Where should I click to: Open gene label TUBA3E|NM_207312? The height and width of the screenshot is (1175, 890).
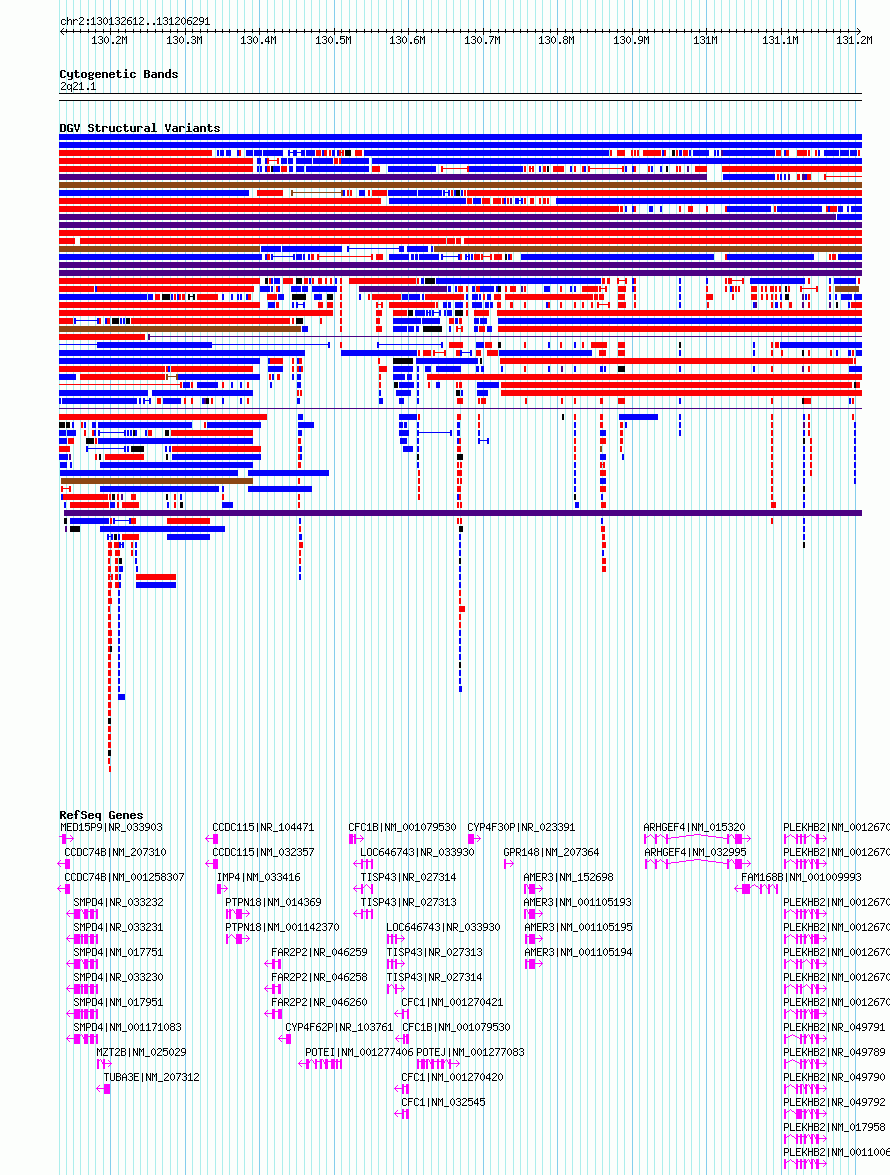click(151, 1077)
